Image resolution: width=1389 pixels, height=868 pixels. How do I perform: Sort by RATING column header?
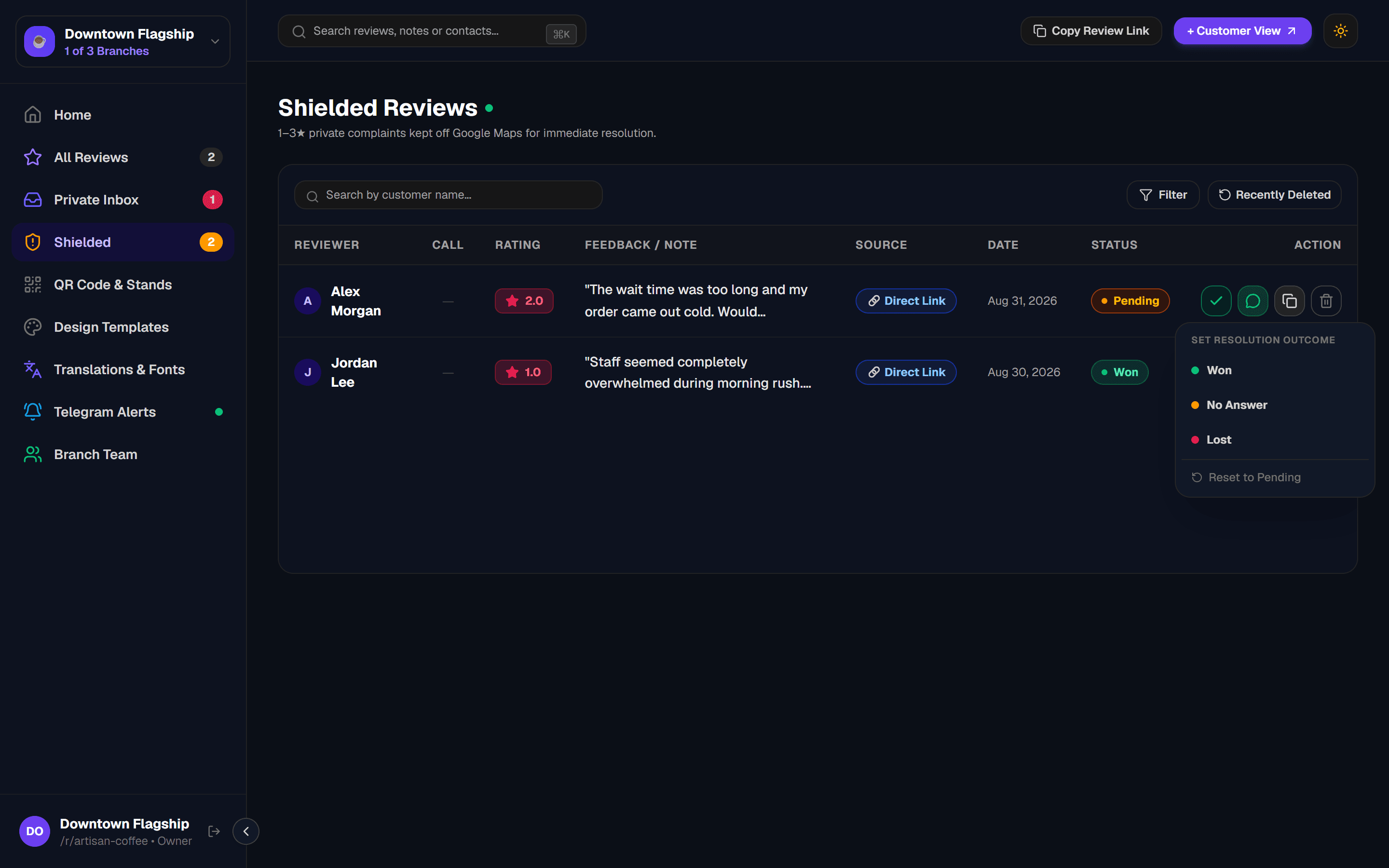click(517, 245)
